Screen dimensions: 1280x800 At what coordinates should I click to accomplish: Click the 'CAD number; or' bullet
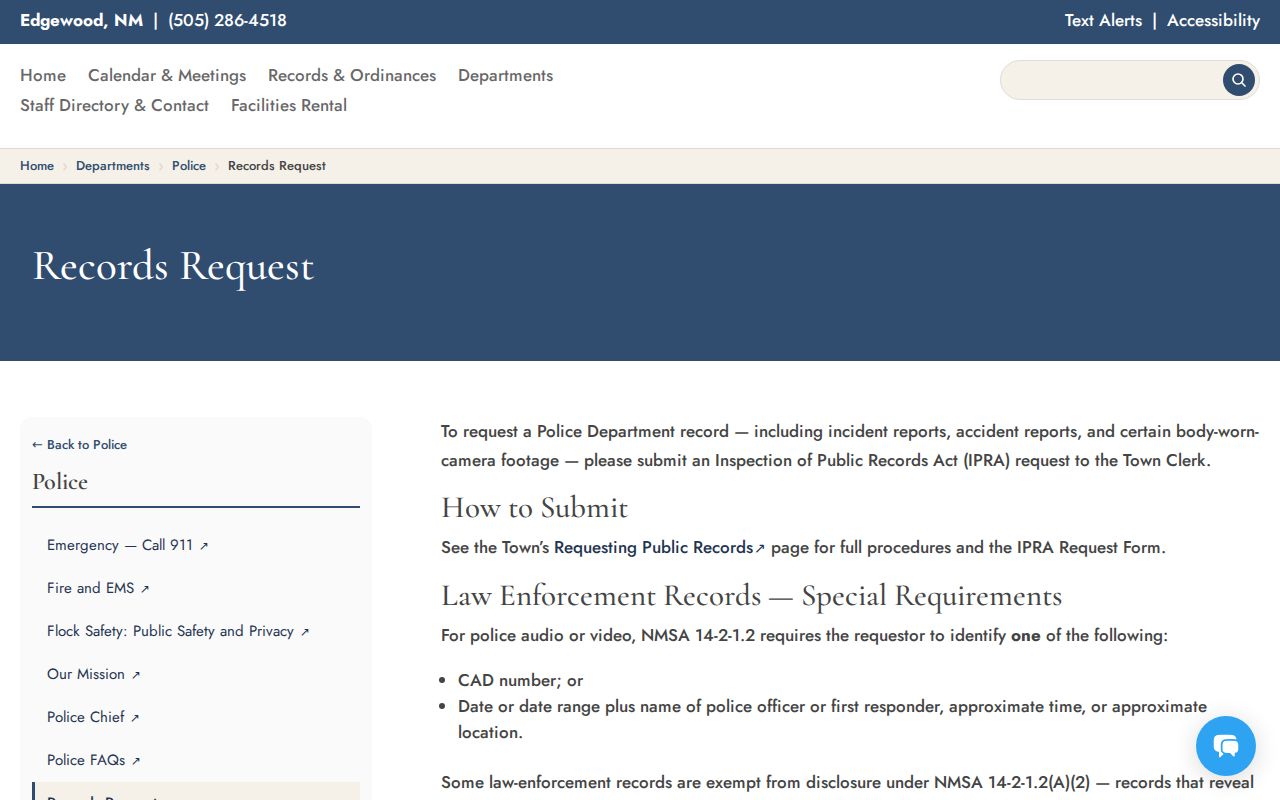[520, 680]
